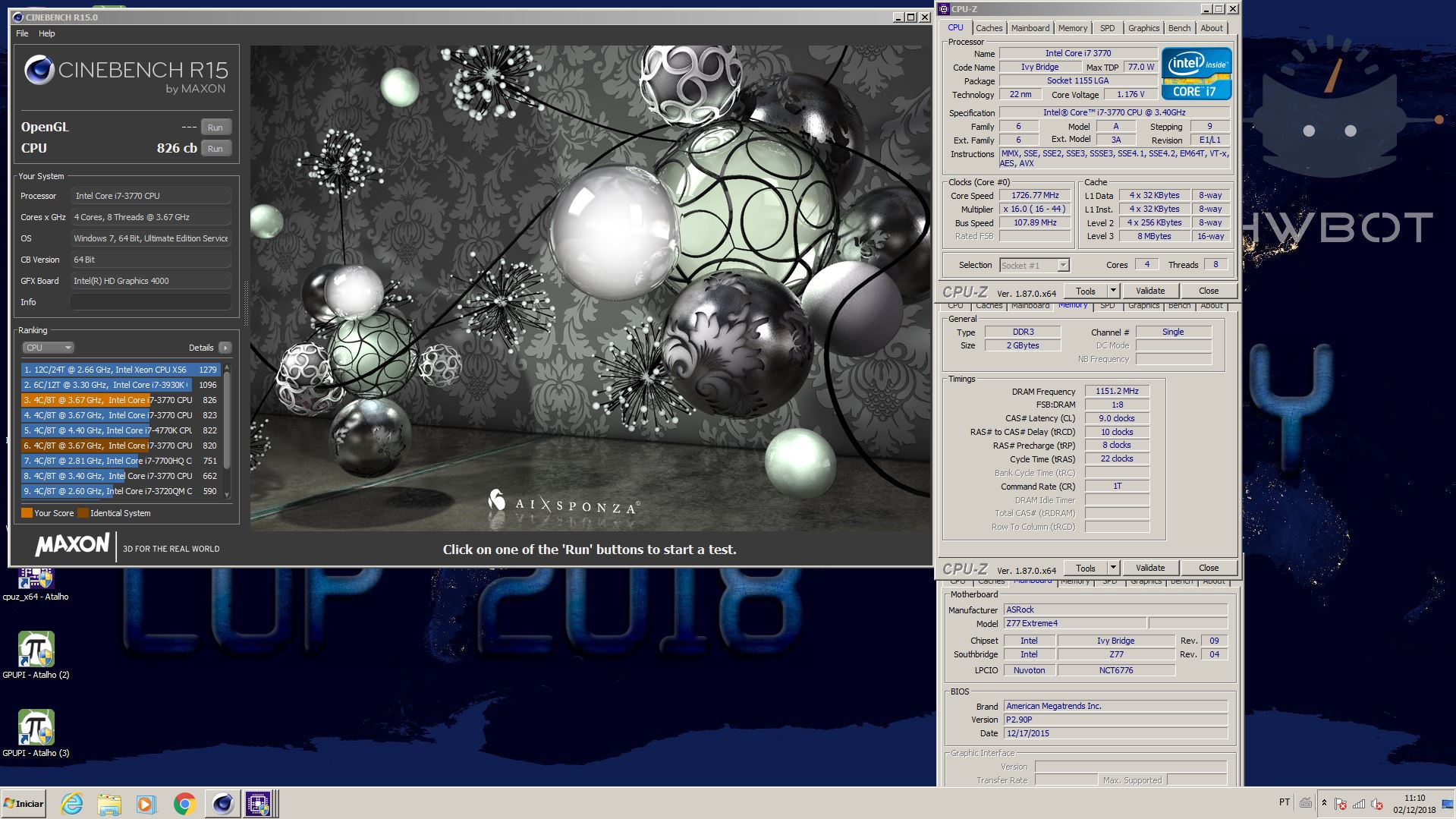Expand ranking Details arrow in Cinebench
Image resolution: width=1456 pixels, height=819 pixels.
tap(225, 348)
